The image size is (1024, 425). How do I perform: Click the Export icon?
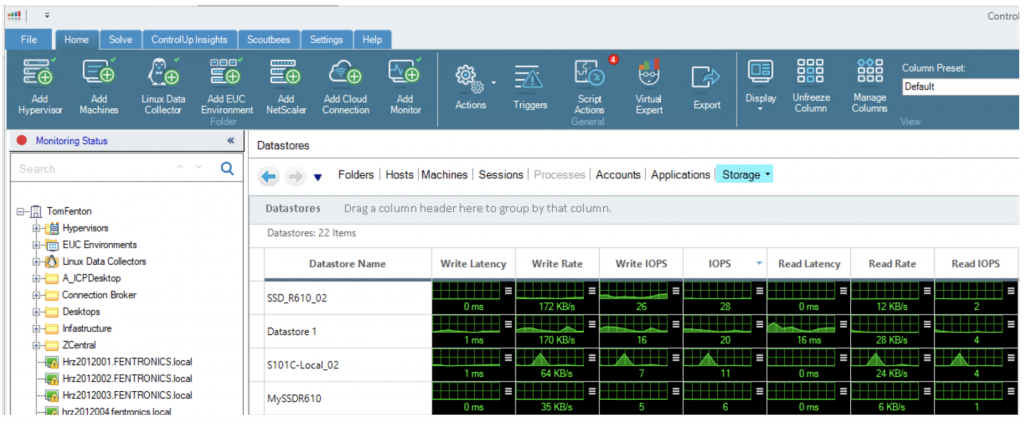point(707,78)
